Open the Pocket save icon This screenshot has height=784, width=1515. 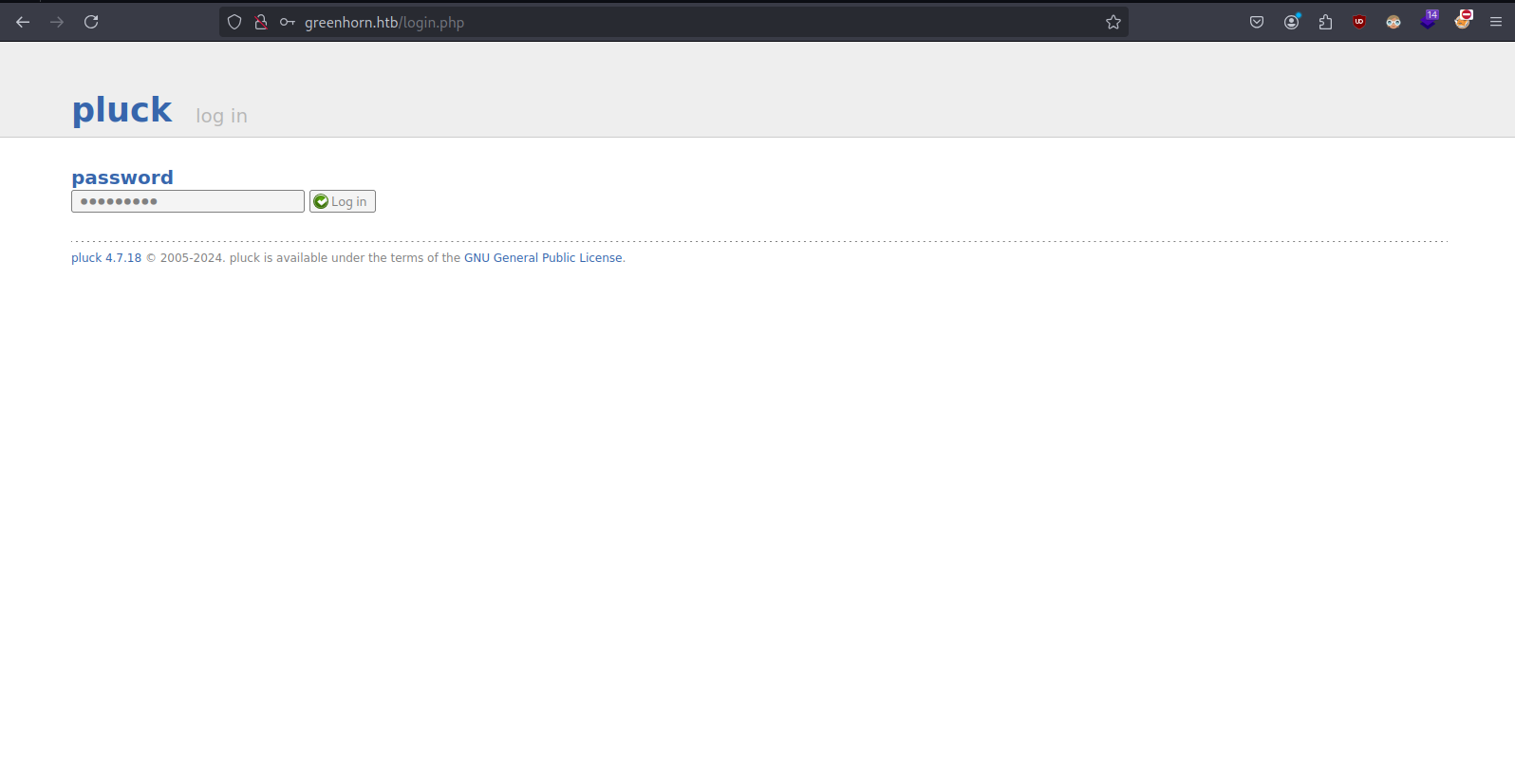click(x=1257, y=22)
